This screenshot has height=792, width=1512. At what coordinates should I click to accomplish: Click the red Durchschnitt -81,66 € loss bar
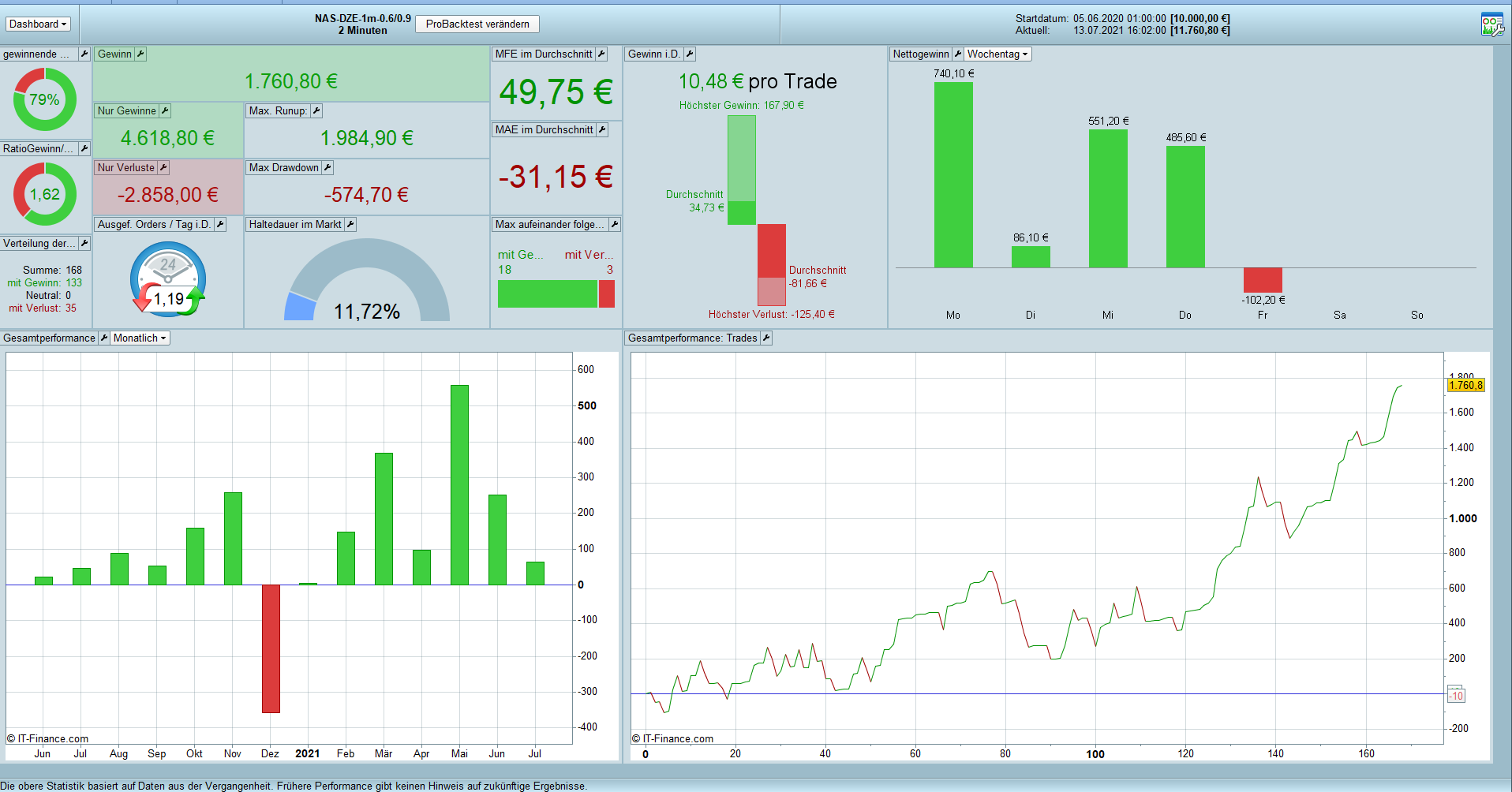pos(772,251)
